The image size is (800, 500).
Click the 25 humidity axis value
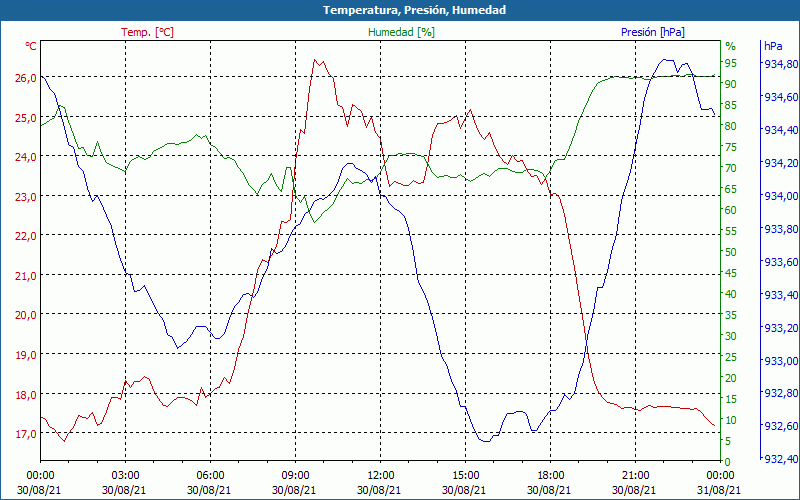coord(731,357)
